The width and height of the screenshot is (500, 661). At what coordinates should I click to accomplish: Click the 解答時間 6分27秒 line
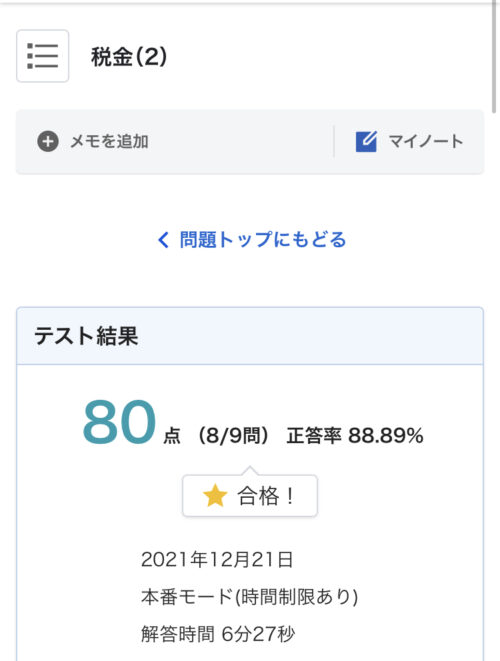(218, 634)
